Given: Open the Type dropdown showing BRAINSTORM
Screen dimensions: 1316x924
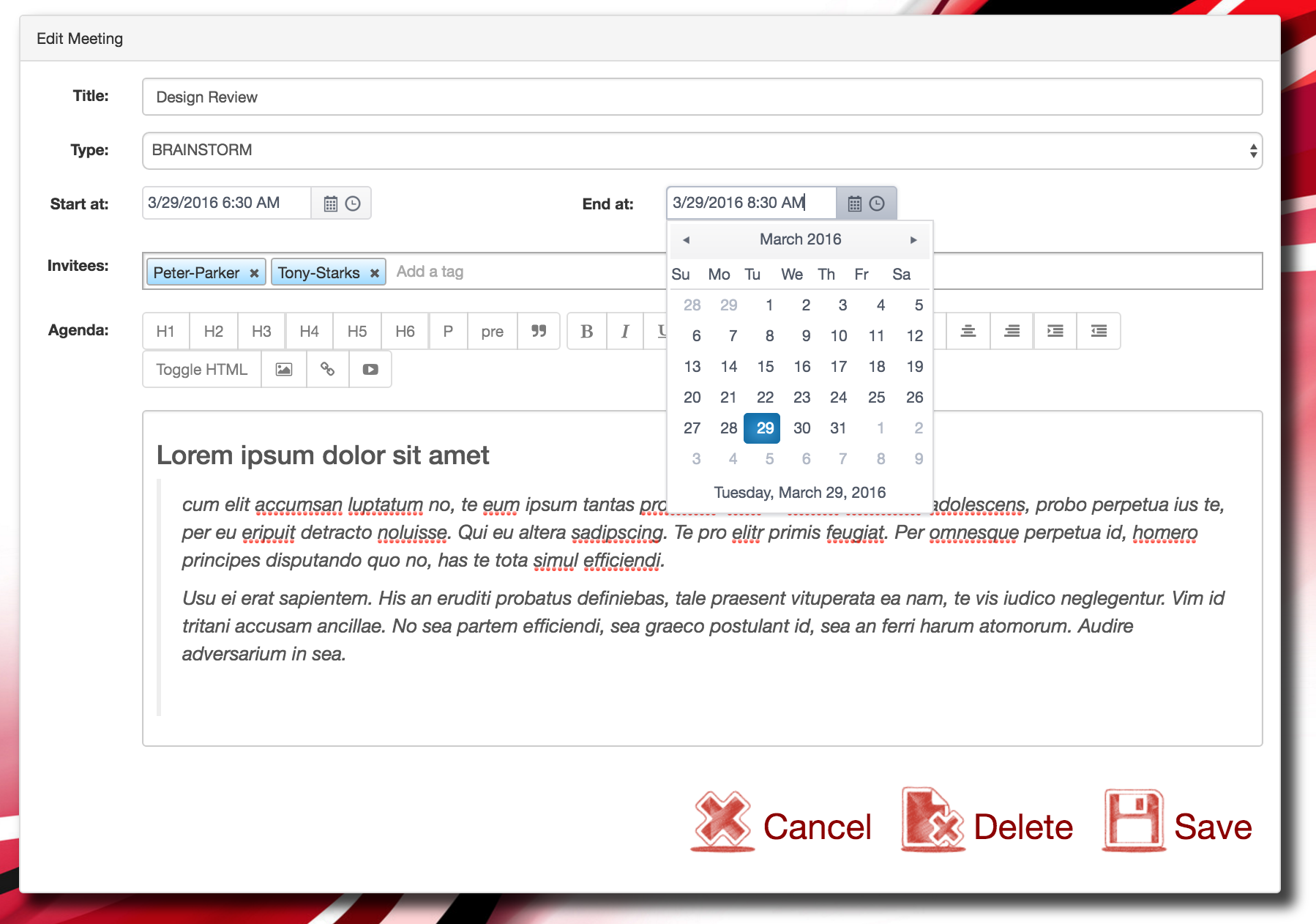Looking at the screenshot, I should [x=703, y=151].
